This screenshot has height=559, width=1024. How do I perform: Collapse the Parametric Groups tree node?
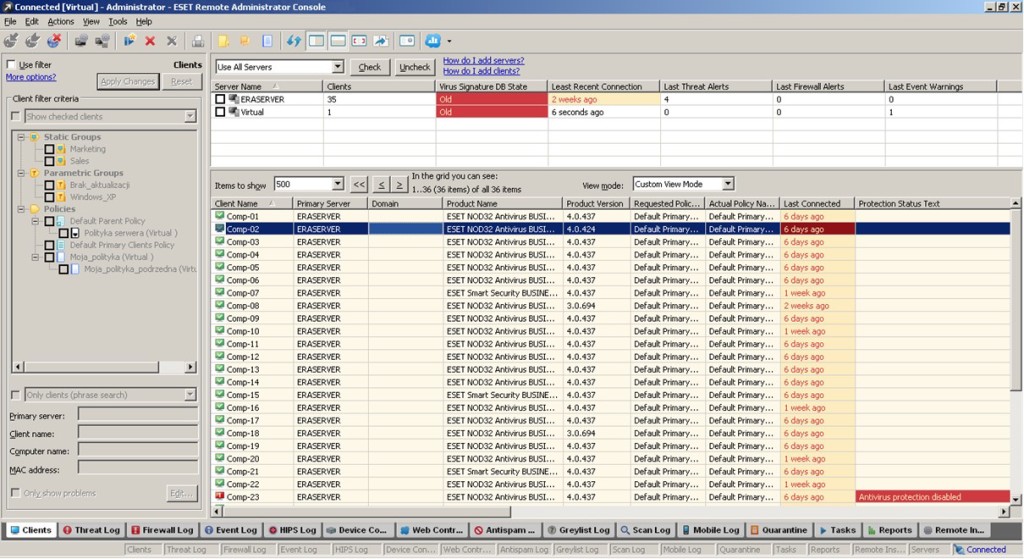coord(21,173)
